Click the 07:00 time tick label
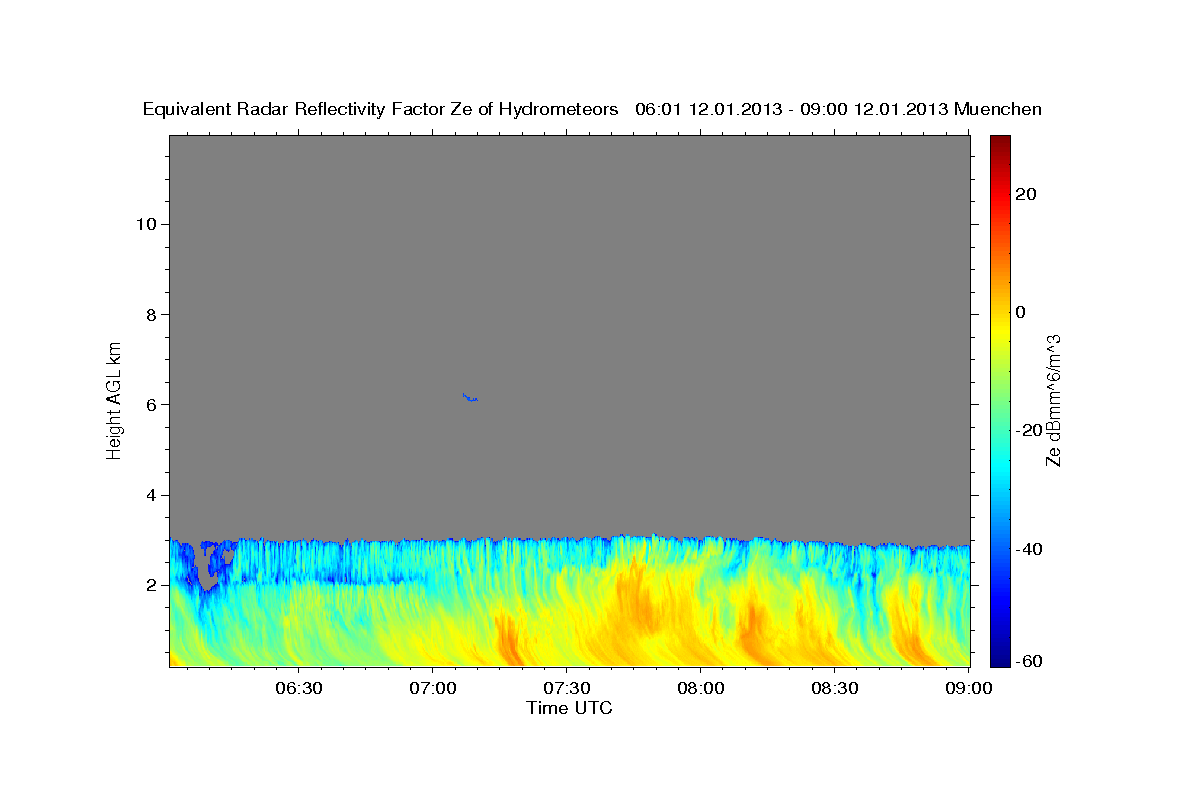 pyautogui.click(x=432, y=688)
